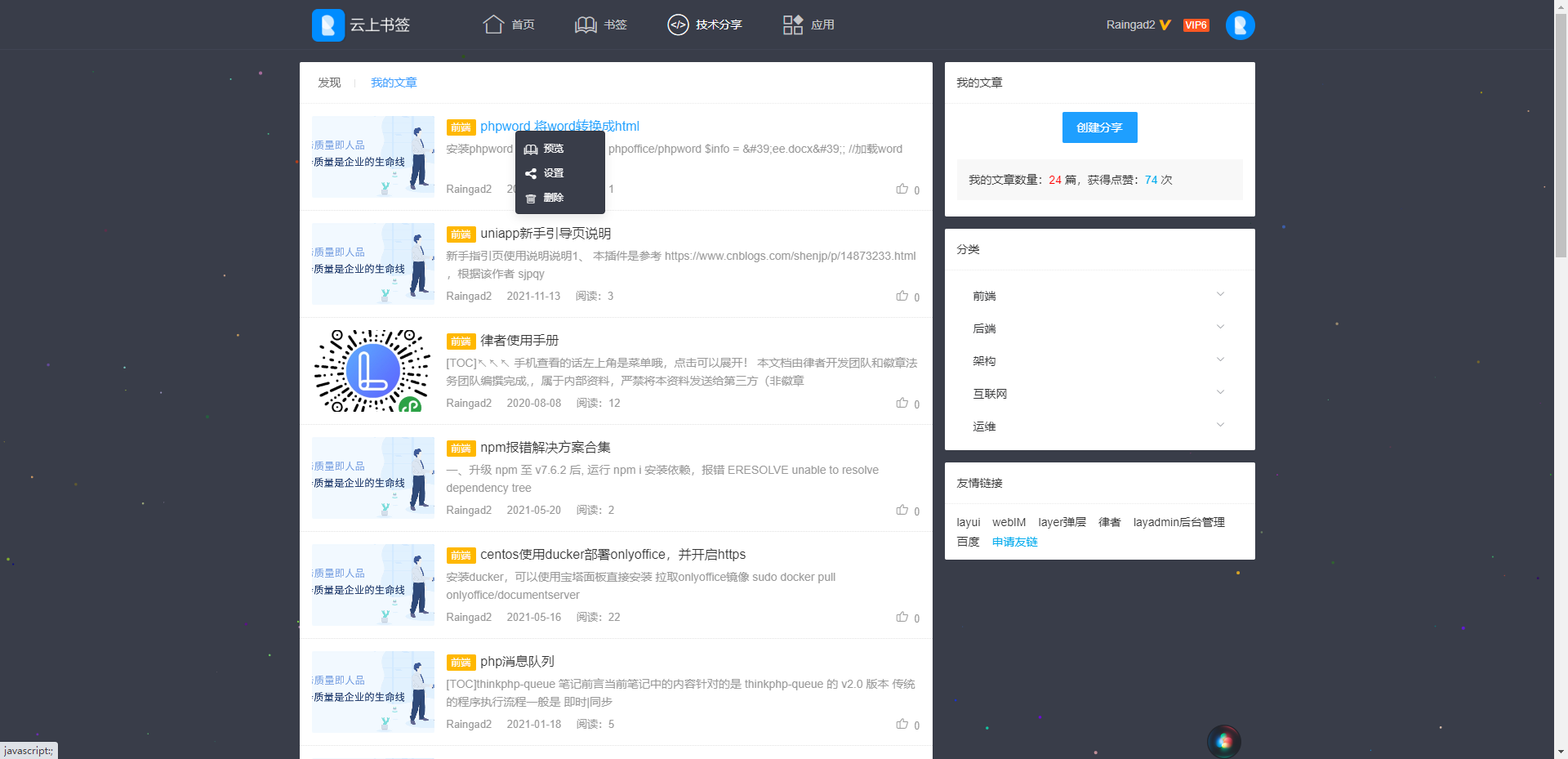Open the 首页 home nav item
This screenshot has width=1568, height=759.
click(508, 25)
